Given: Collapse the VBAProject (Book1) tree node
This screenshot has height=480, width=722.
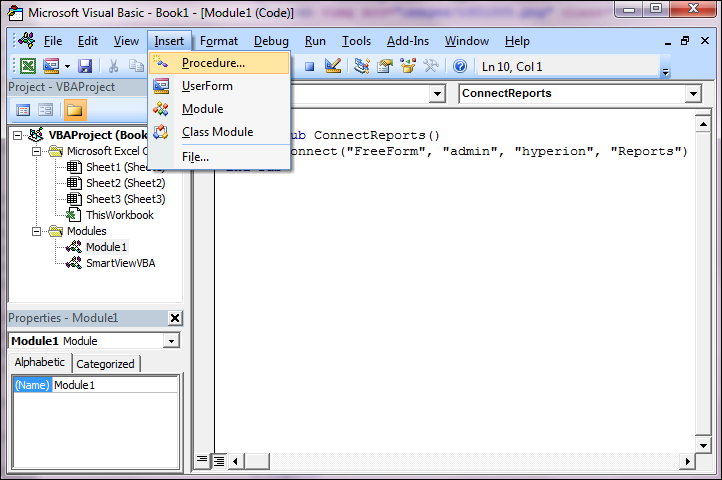Looking at the screenshot, I should (x=17, y=135).
